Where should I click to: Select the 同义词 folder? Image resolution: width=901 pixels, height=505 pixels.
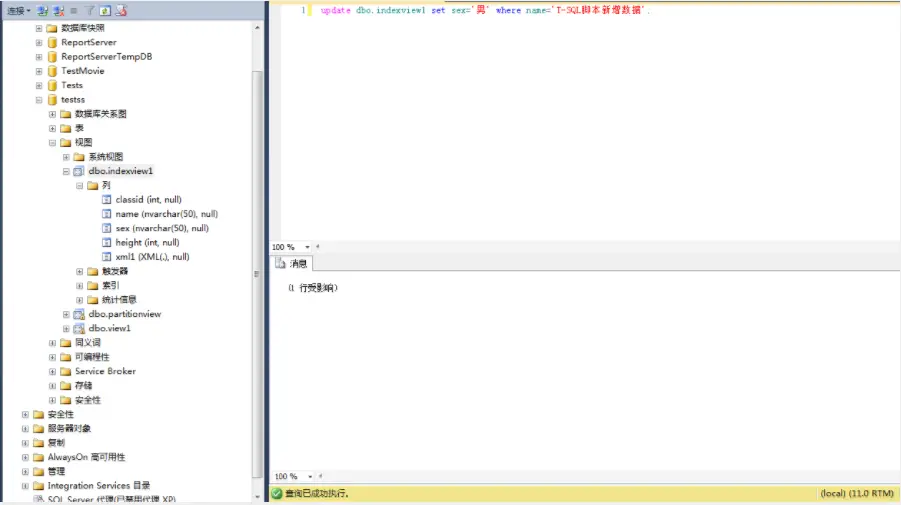point(88,342)
